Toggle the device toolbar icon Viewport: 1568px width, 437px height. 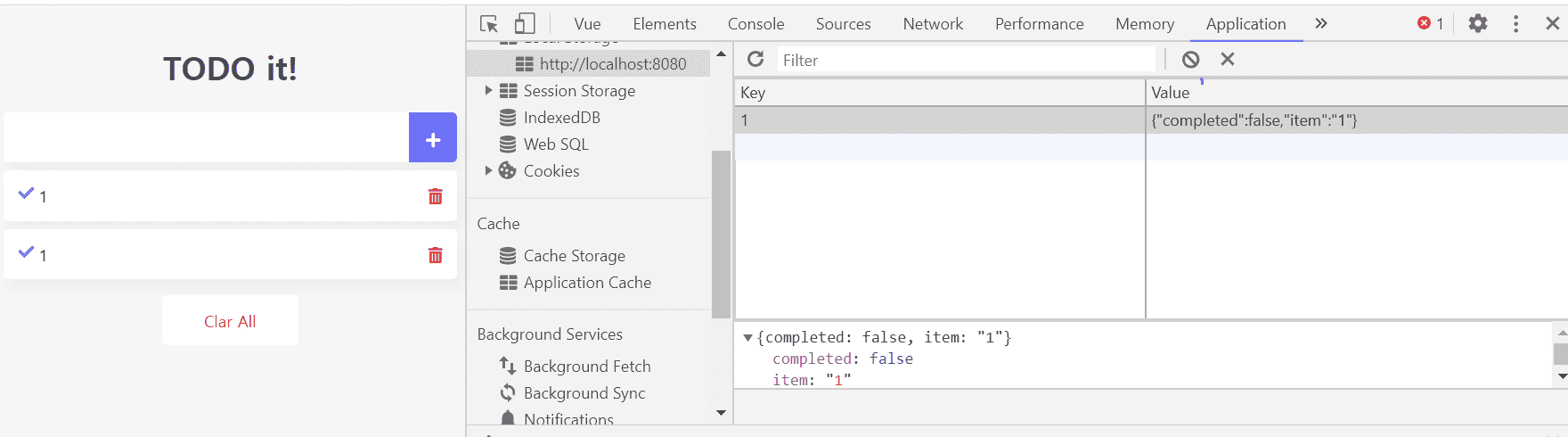(x=525, y=24)
